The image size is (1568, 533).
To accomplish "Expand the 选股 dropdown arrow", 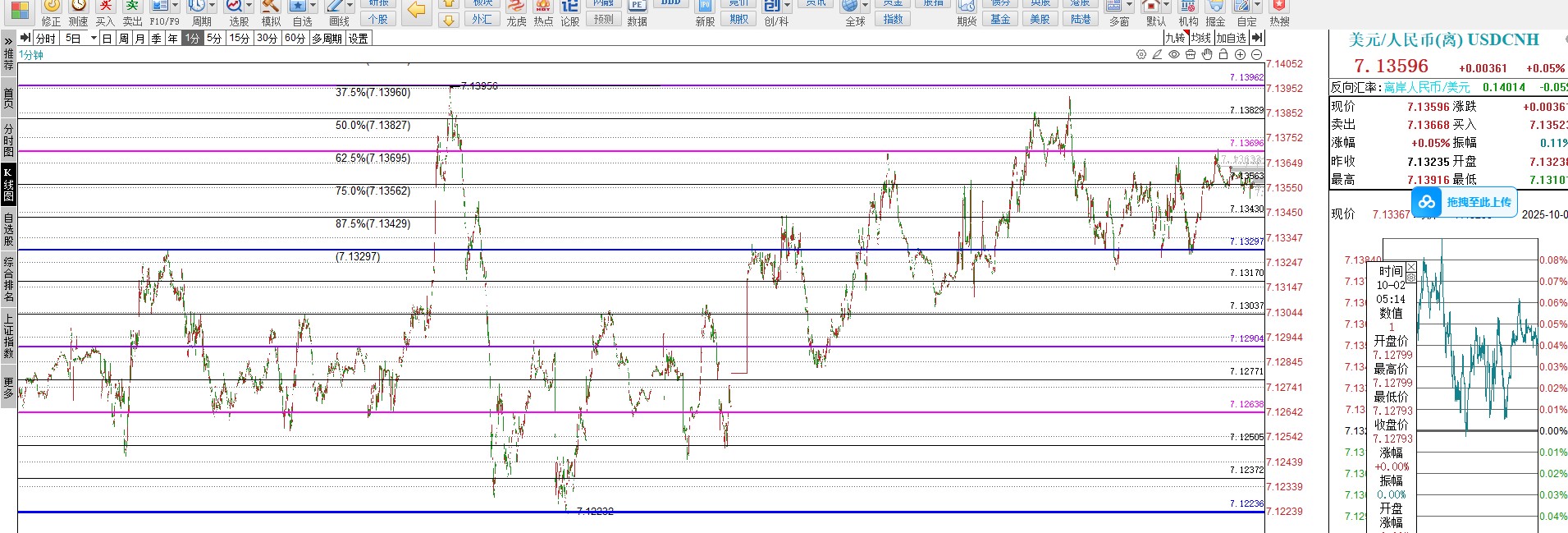I will click(249, 6).
